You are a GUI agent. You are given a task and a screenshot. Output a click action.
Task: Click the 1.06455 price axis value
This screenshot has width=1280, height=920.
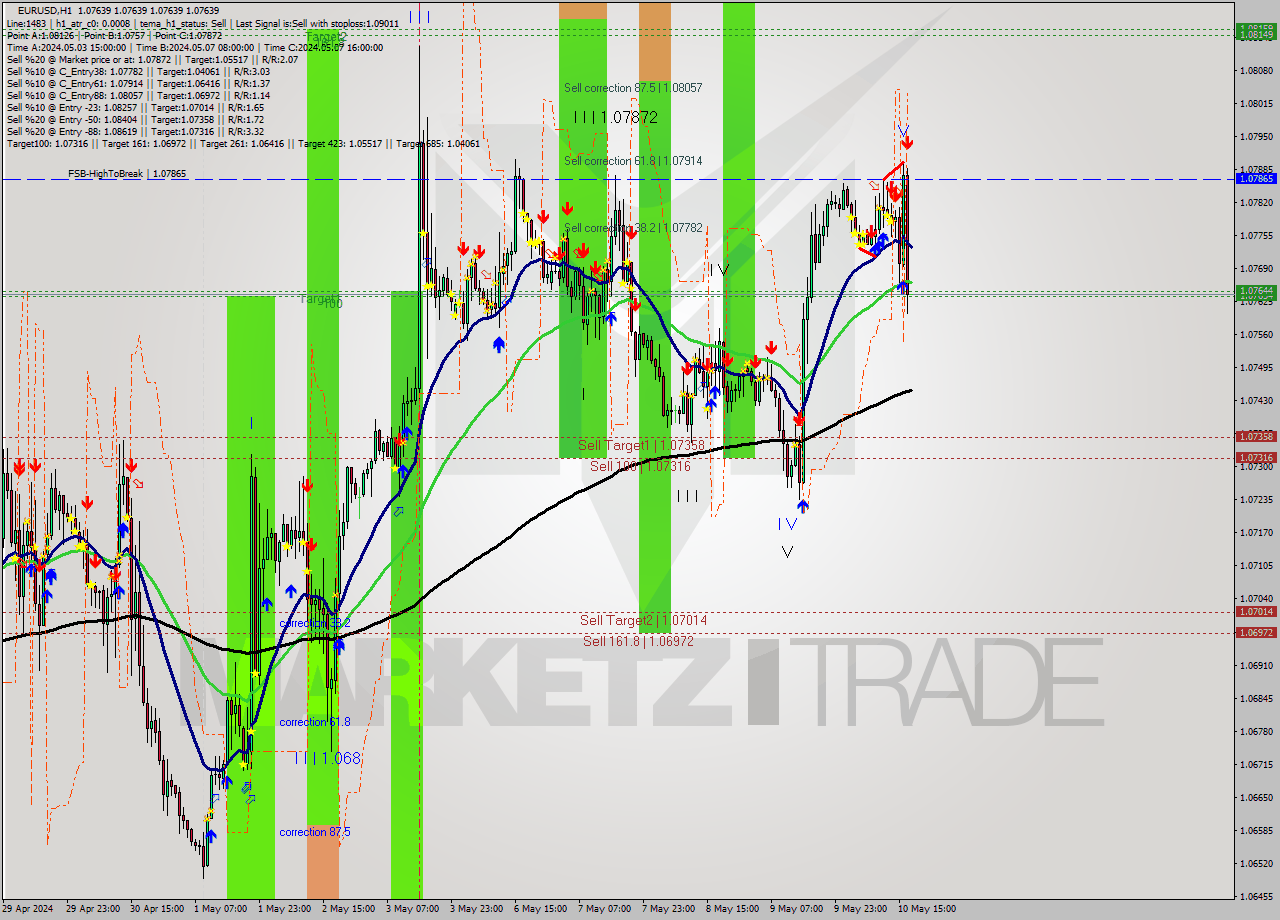(1256, 896)
